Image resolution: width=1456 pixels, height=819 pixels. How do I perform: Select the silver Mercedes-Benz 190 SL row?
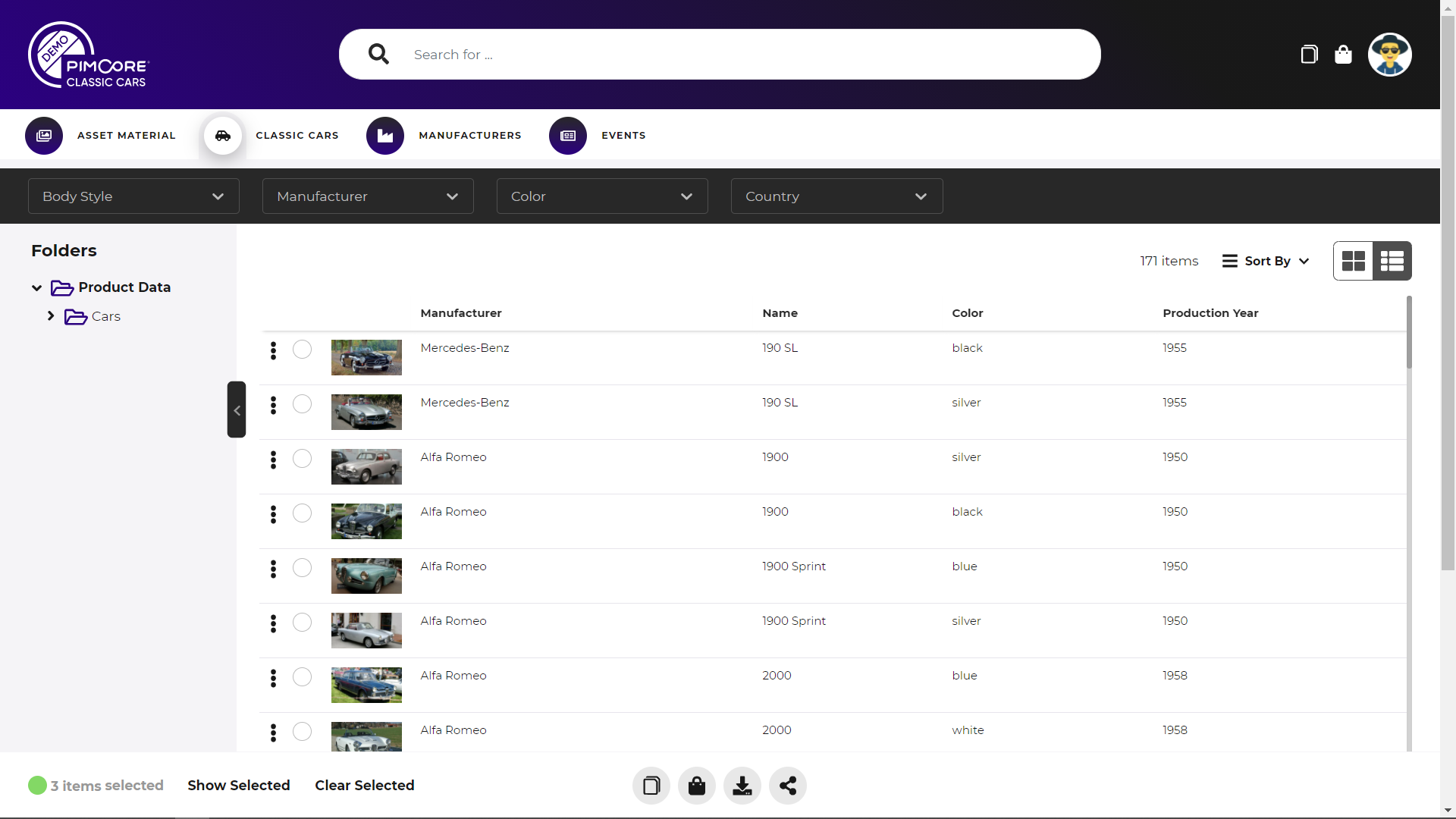pyautogui.click(x=302, y=404)
